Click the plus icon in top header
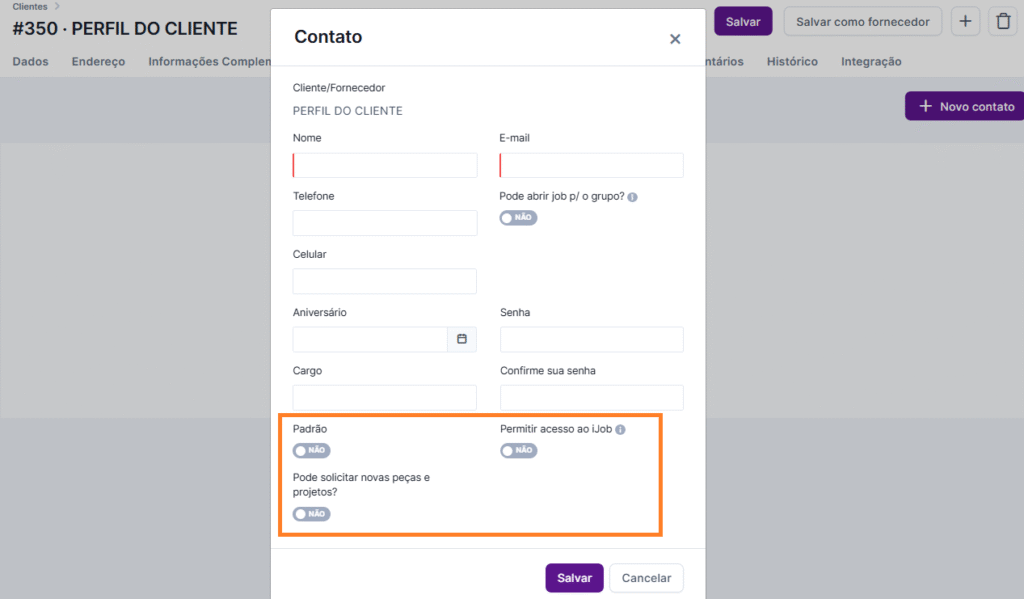This screenshot has width=1024, height=599. pos(965,21)
